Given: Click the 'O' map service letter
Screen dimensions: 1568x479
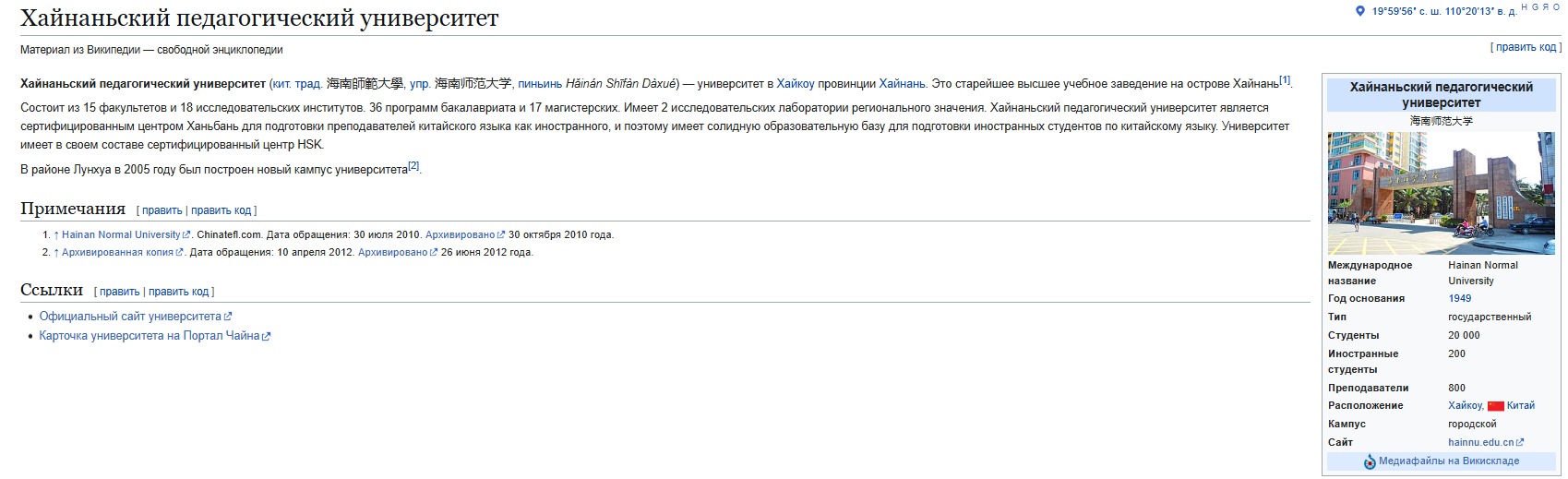Looking at the screenshot, I should point(1556,7).
